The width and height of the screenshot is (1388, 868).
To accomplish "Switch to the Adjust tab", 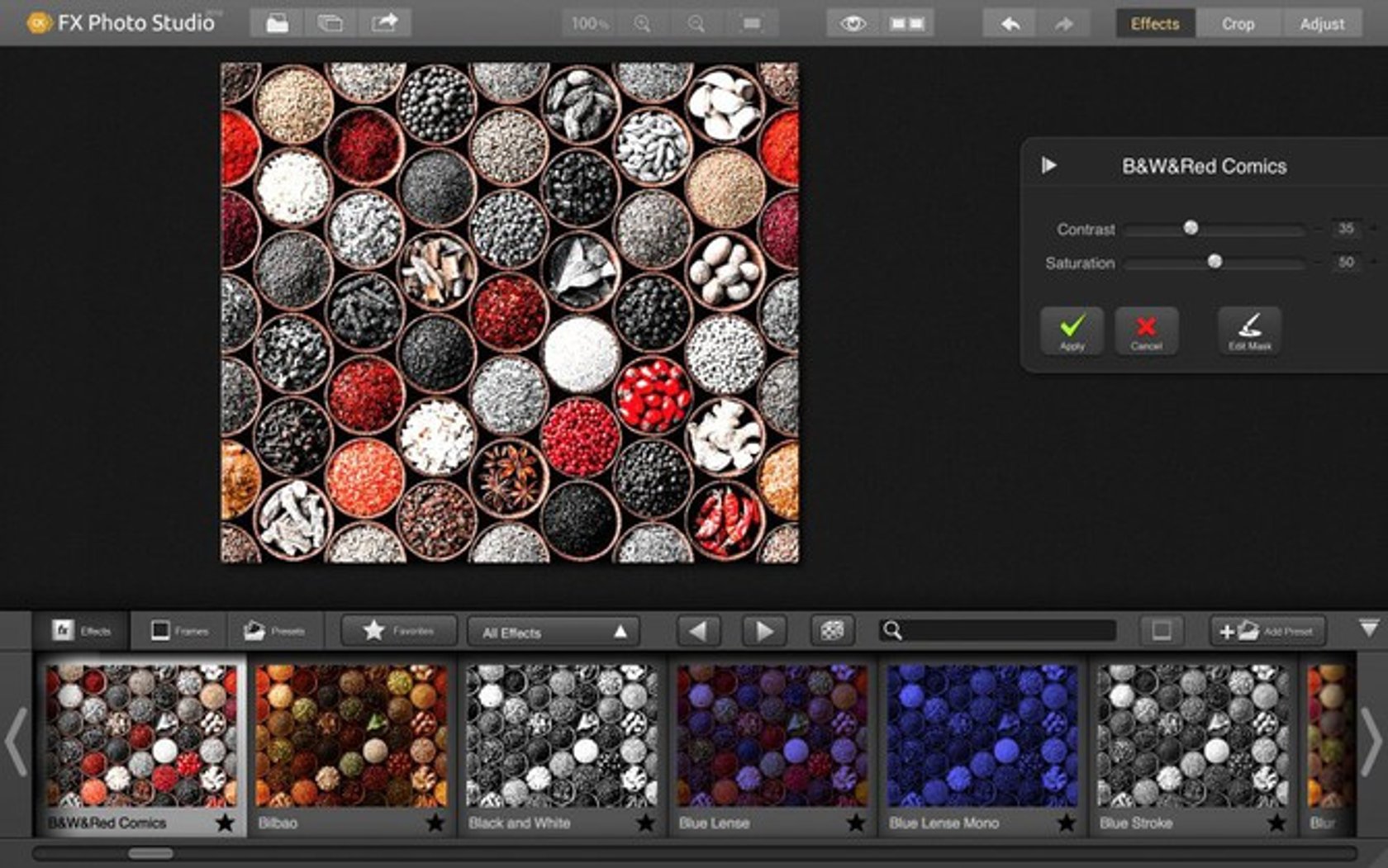I will coord(1321,23).
